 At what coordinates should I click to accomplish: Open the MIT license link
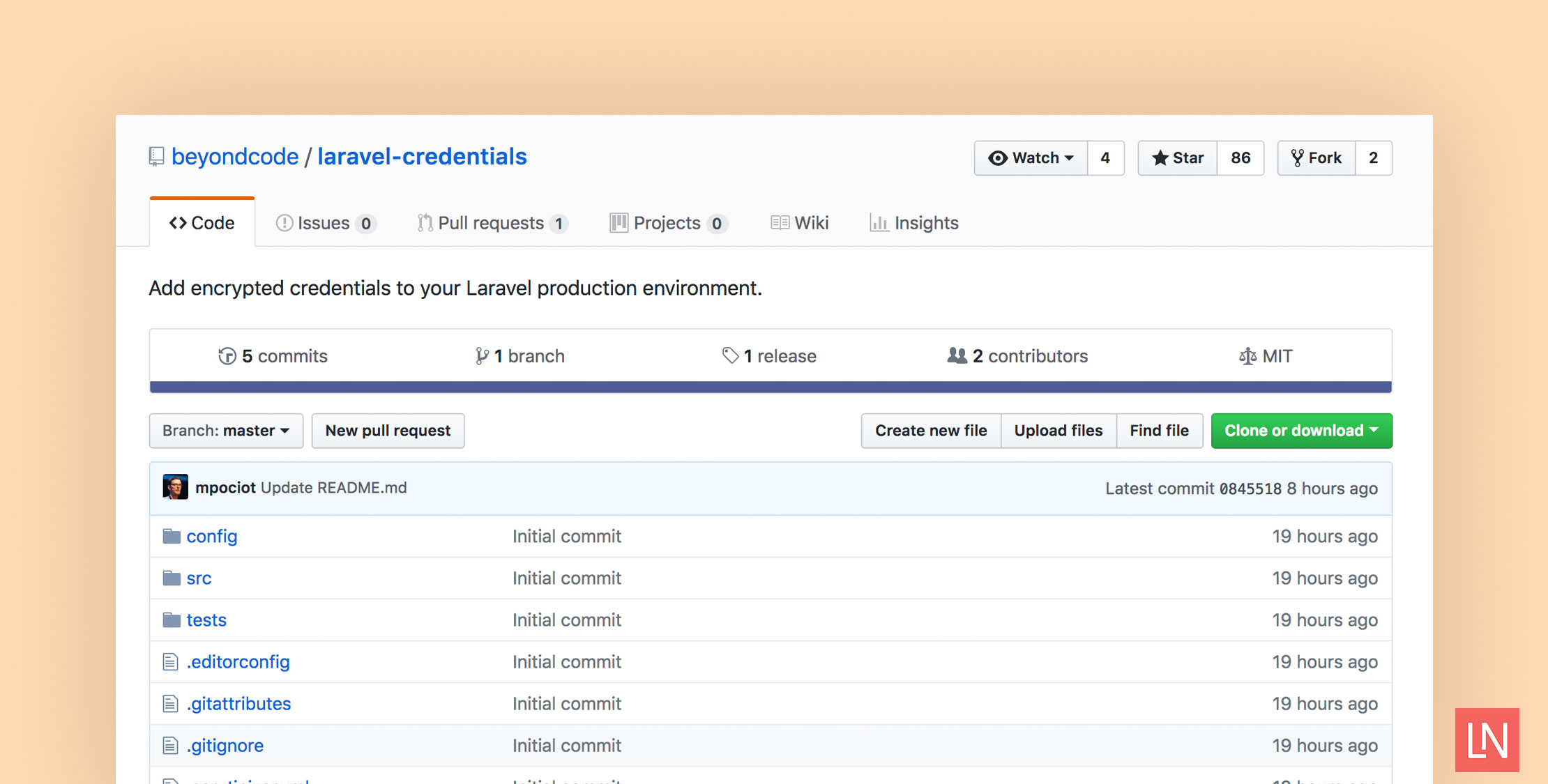click(1266, 356)
